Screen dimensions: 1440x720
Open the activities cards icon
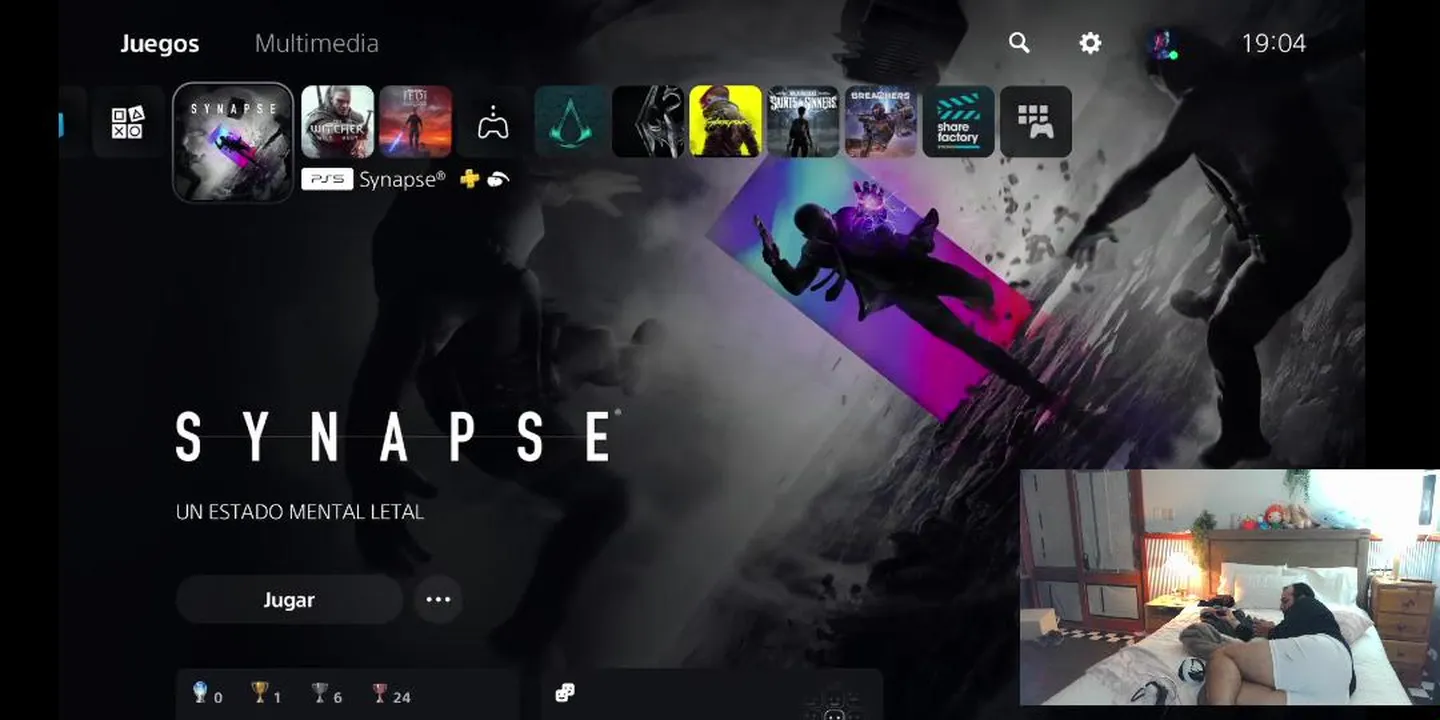point(565,692)
